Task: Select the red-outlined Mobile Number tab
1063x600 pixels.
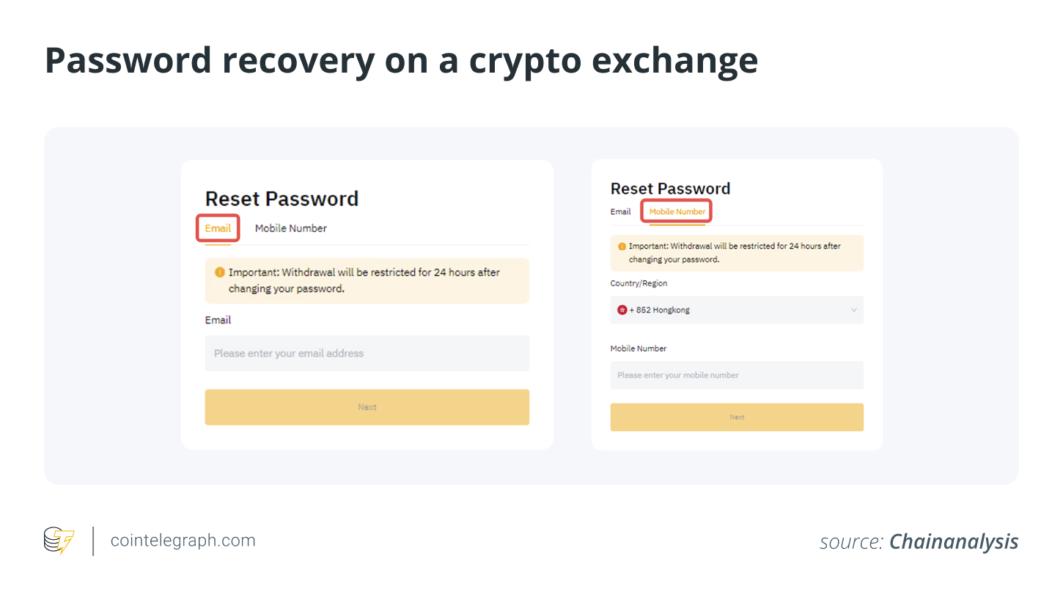Action: click(677, 212)
